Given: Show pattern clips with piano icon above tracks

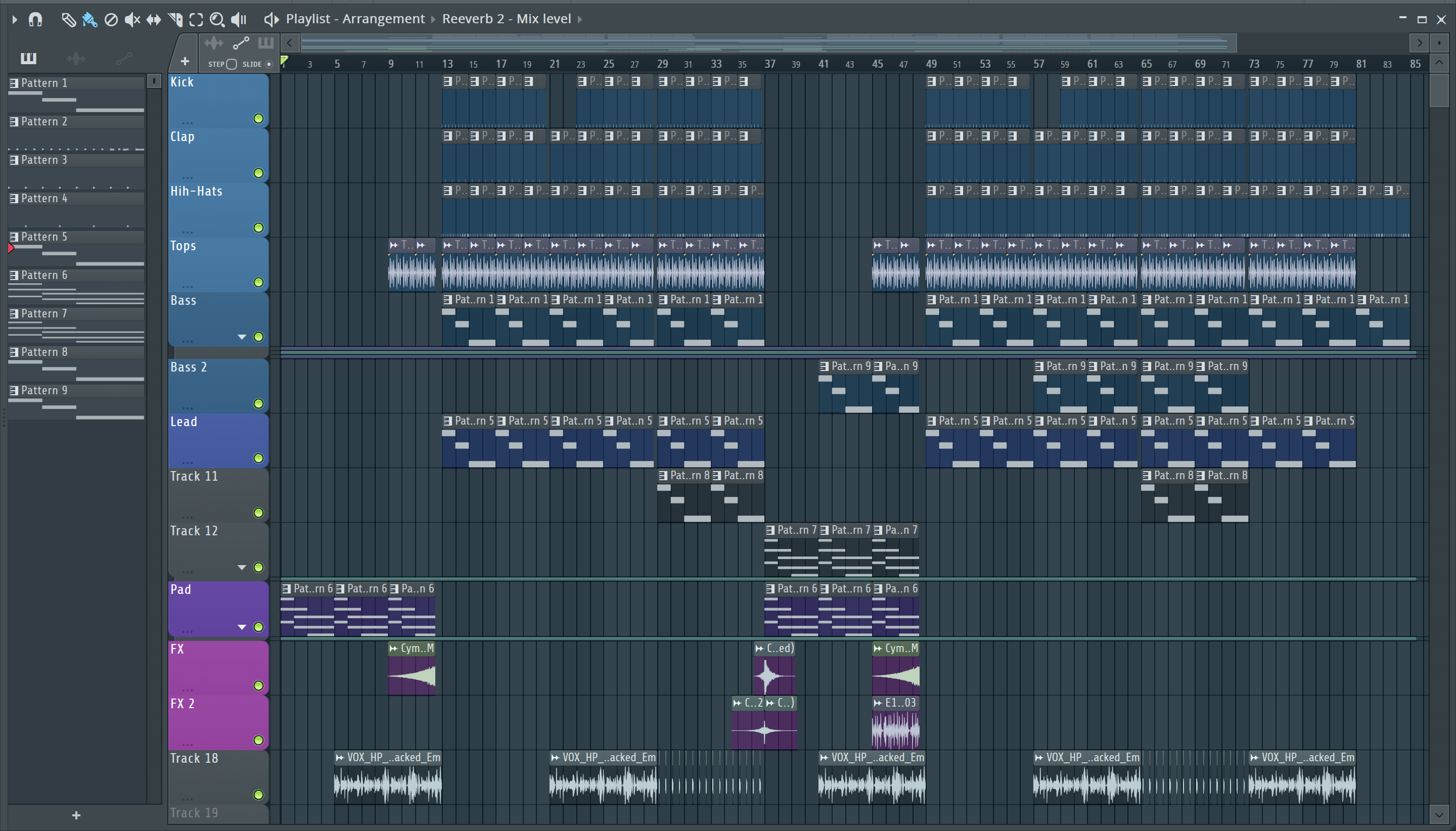Looking at the screenshot, I should click(x=265, y=43).
